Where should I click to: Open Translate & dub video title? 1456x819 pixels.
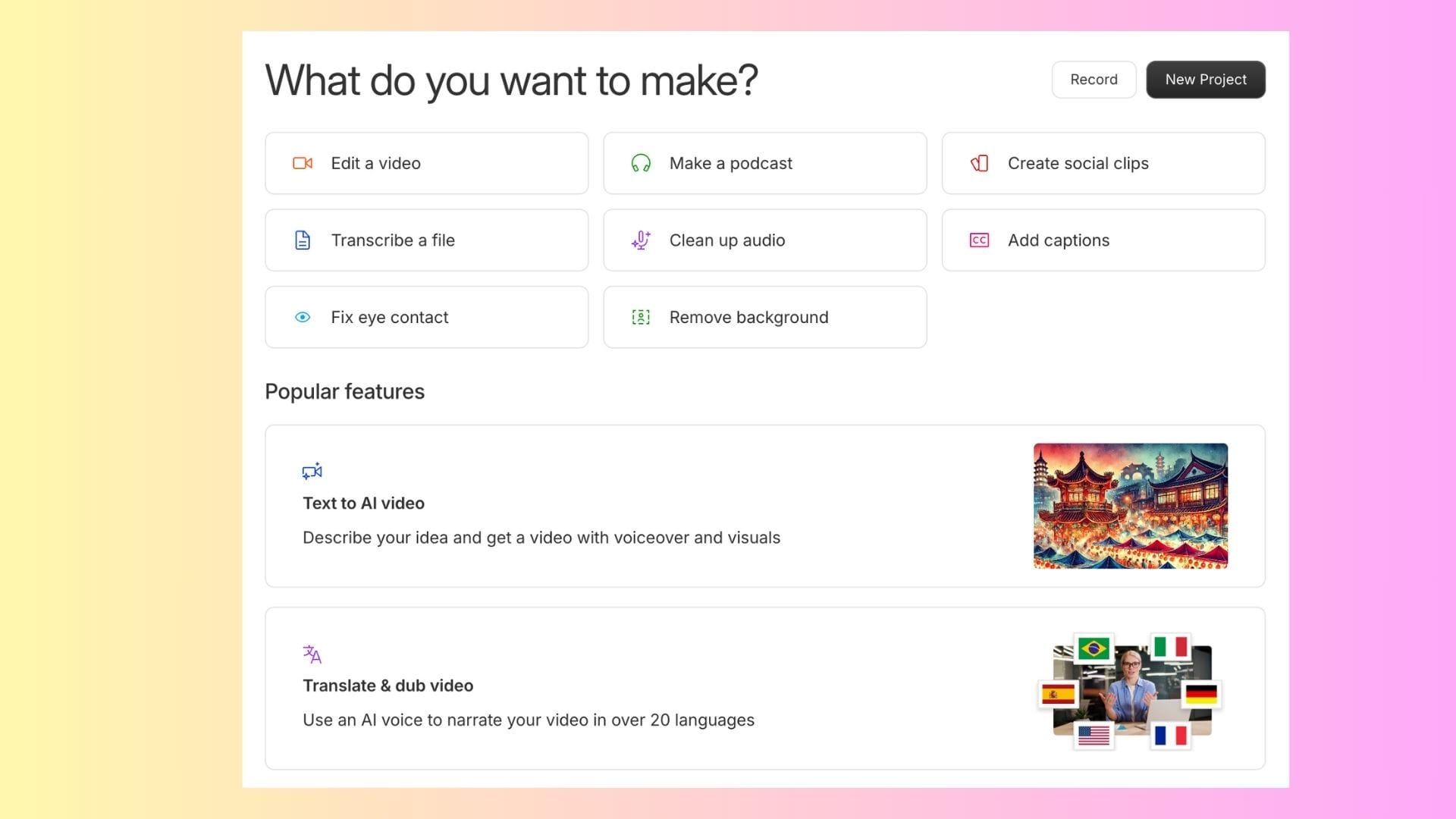[x=388, y=686]
